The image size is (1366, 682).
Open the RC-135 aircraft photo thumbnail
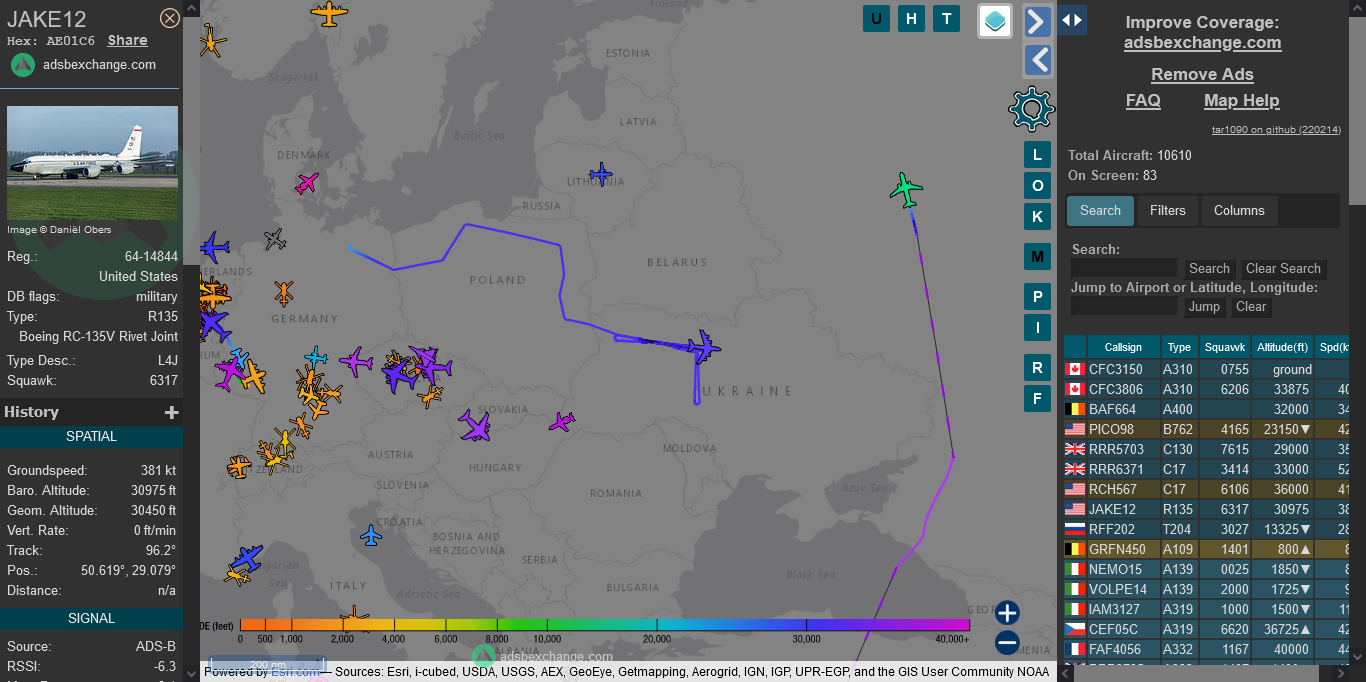coord(93,163)
